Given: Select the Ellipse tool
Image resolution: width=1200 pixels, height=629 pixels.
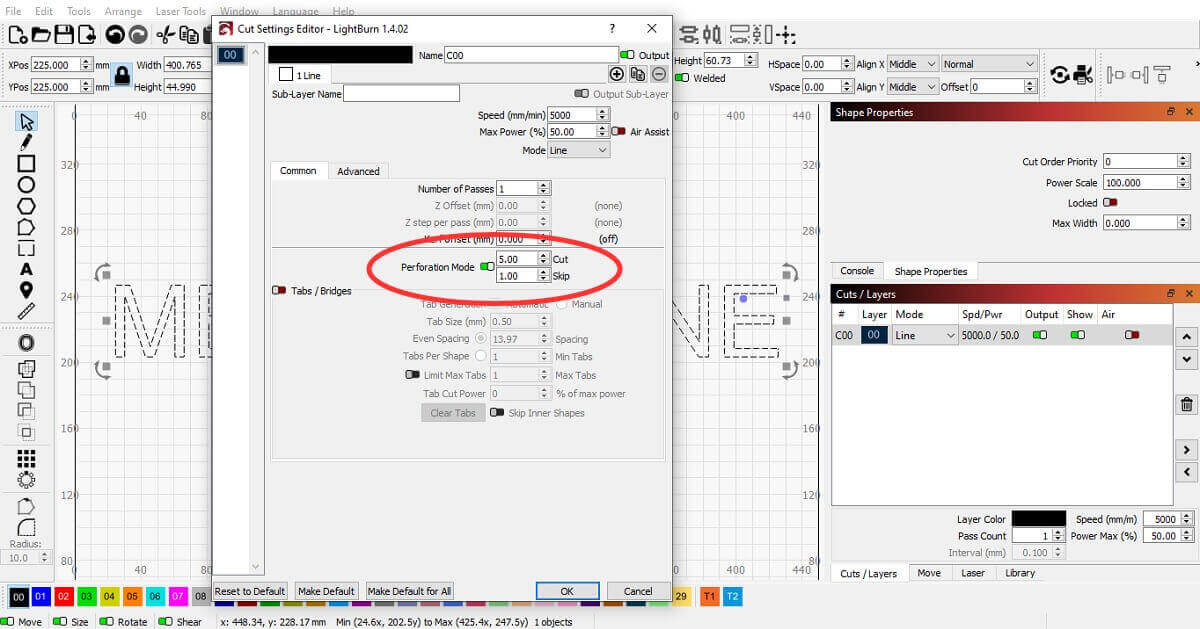Looking at the screenshot, I should [26, 184].
